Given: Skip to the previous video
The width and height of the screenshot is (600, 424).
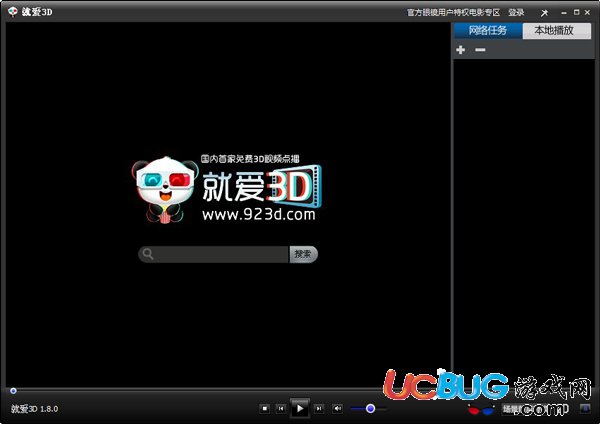Looking at the screenshot, I should (281, 409).
